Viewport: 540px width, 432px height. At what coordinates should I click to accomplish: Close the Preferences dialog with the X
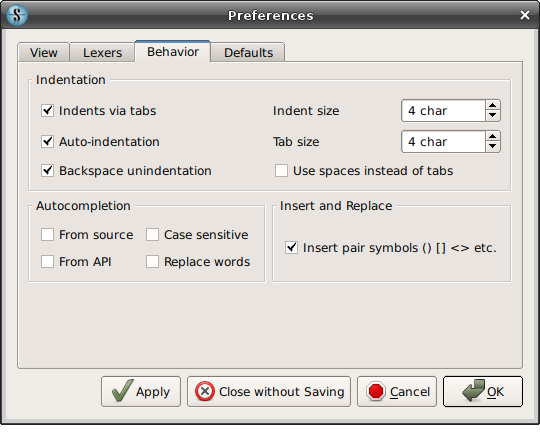(x=525, y=15)
